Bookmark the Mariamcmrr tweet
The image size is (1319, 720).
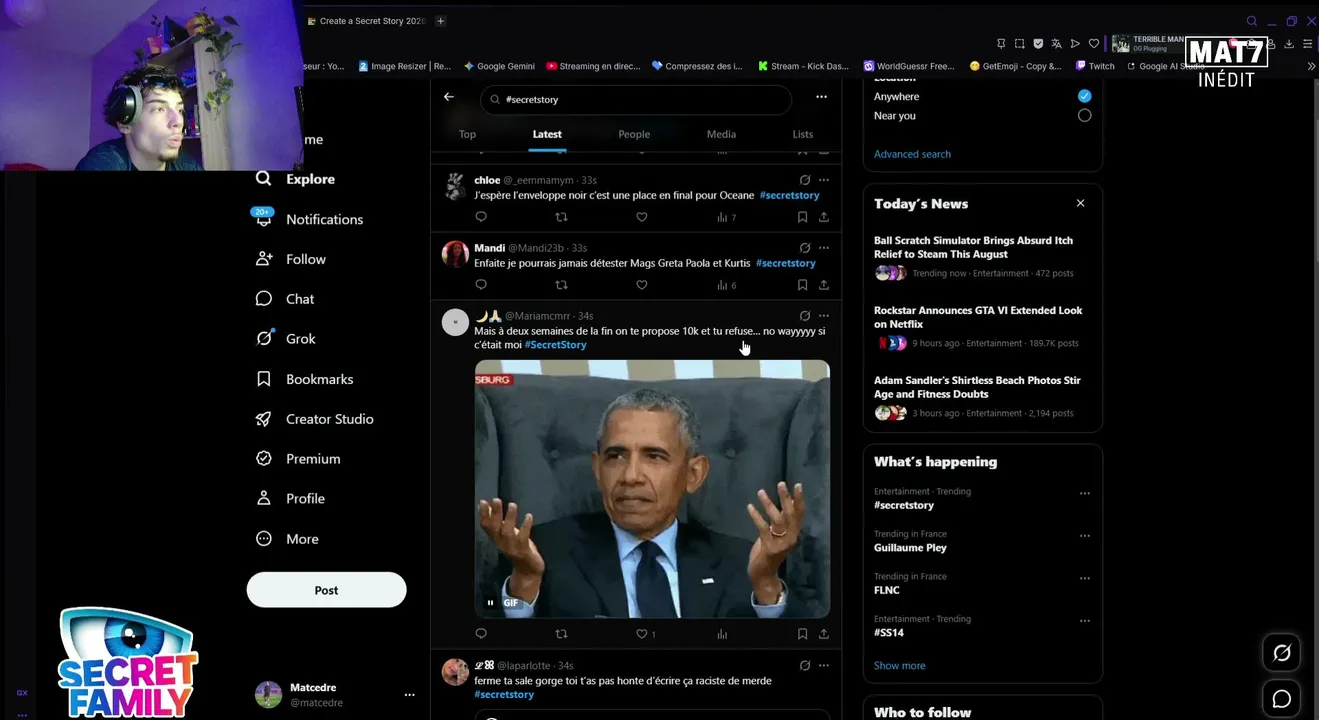(802, 634)
